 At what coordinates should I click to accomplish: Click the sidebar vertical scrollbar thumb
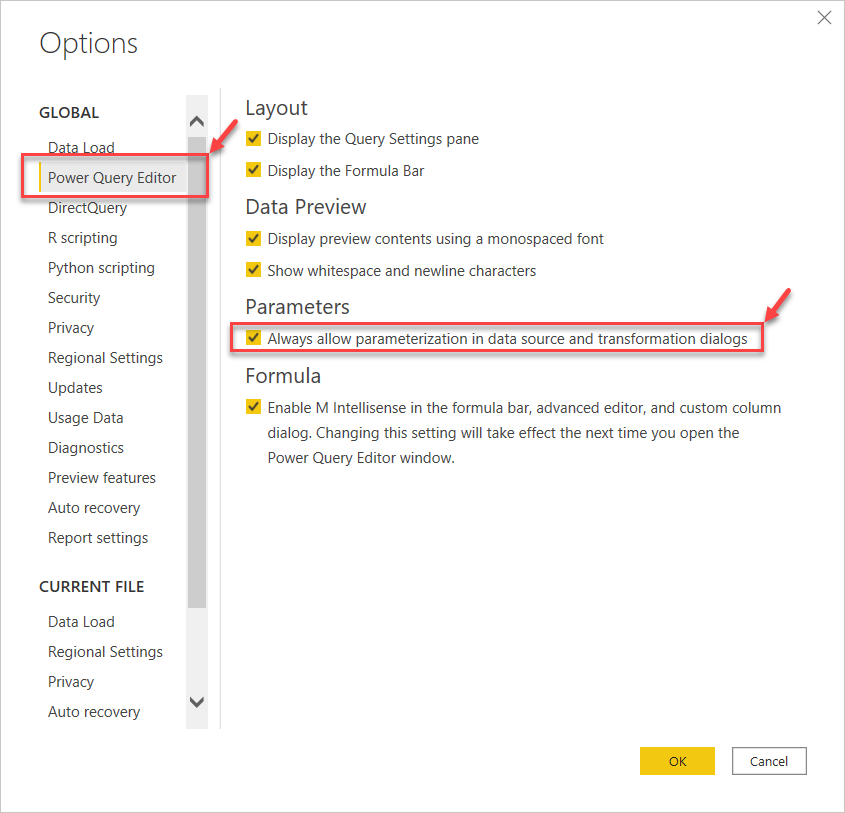coord(197,370)
